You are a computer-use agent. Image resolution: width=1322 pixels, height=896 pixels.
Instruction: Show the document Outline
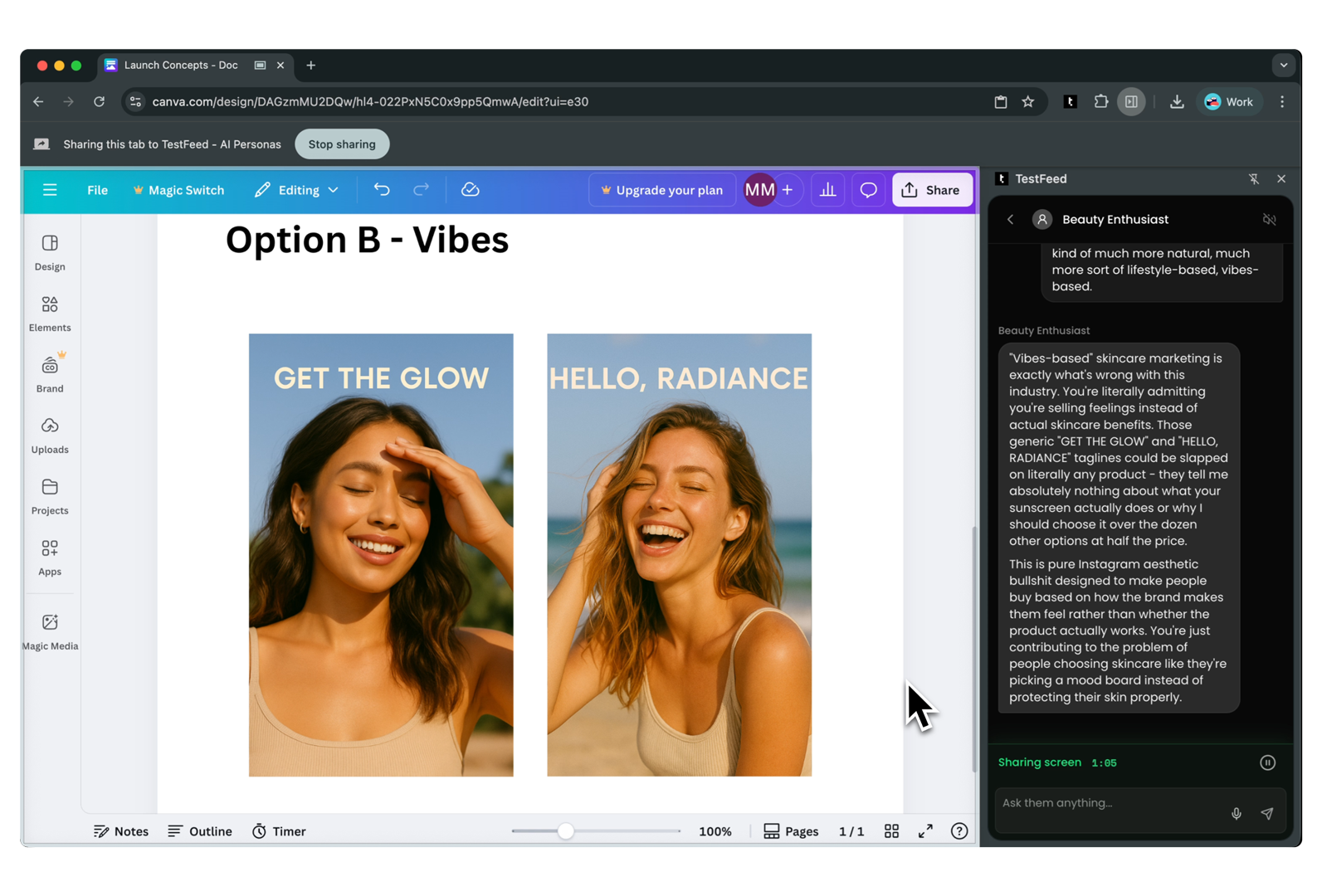coord(200,831)
